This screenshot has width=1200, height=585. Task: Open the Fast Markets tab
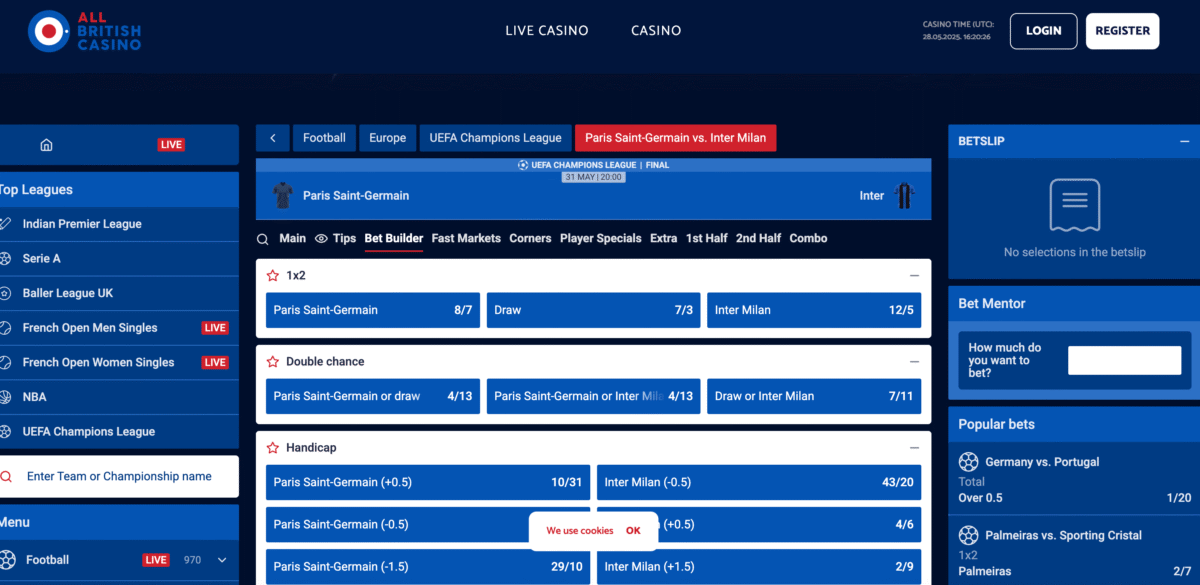(466, 239)
